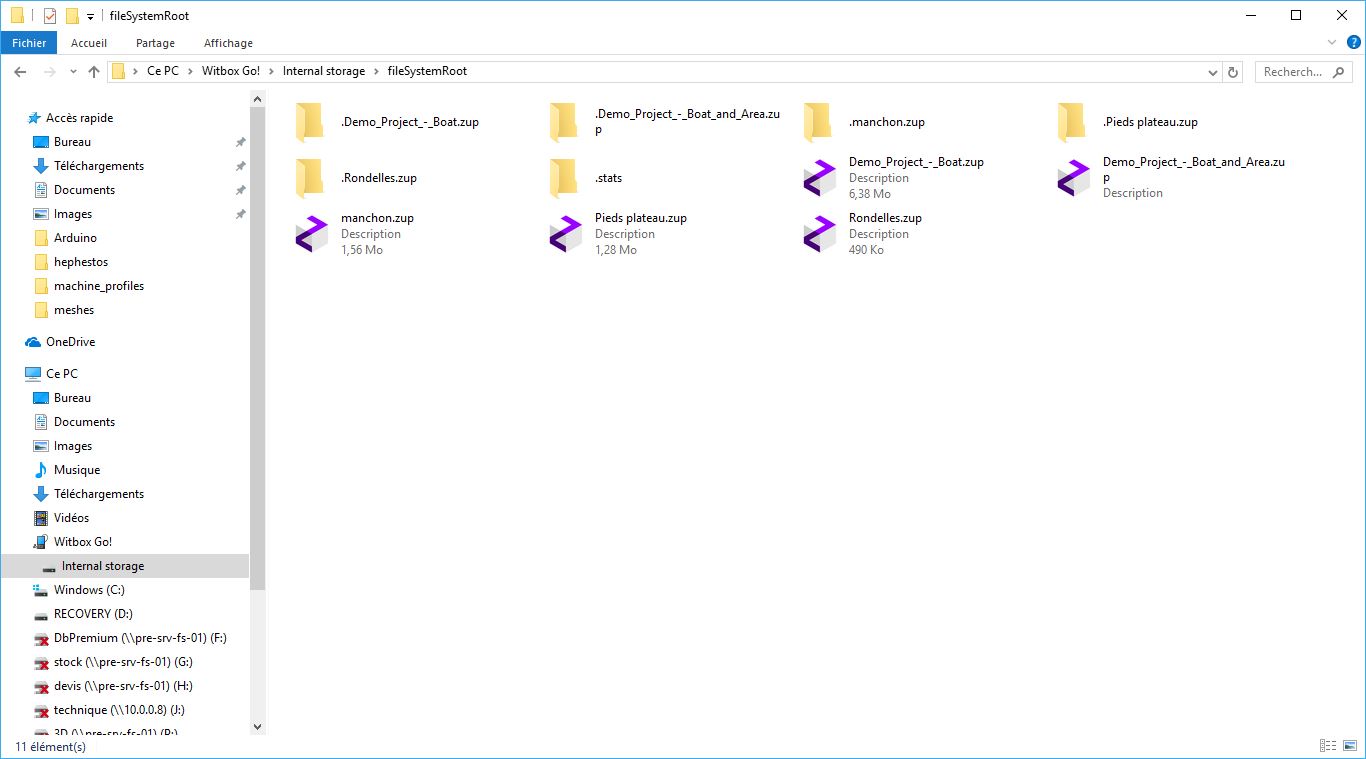Click the navigation pane scrollbar down arrow
This screenshot has height=759, width=1366.
(257, 727)
